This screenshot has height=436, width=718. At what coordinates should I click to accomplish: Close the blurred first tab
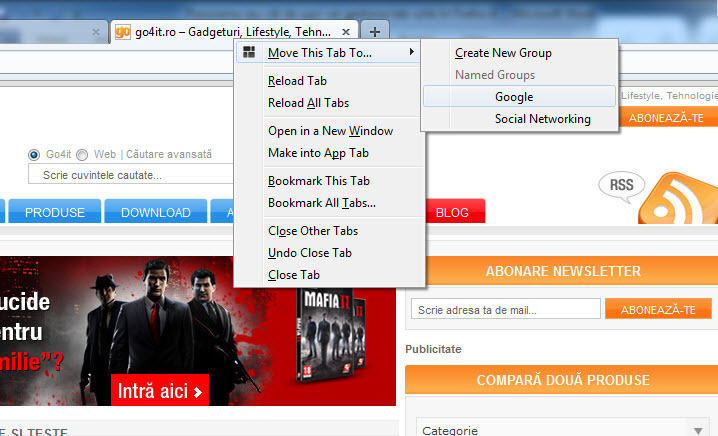click(96, 32)
